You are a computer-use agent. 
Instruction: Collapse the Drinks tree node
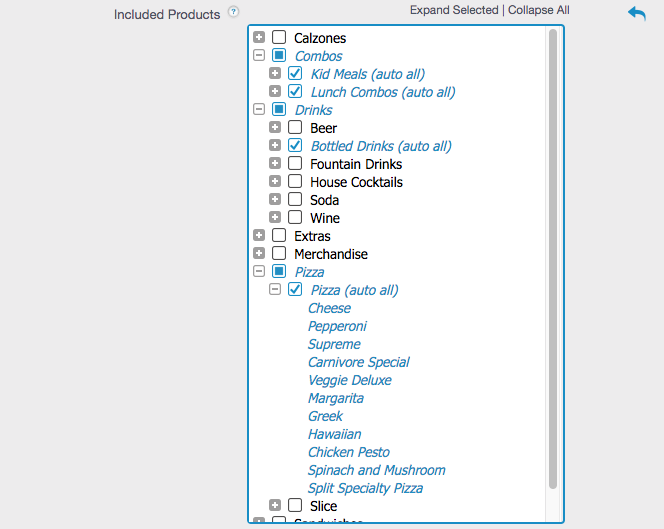(x=259, y=110)
